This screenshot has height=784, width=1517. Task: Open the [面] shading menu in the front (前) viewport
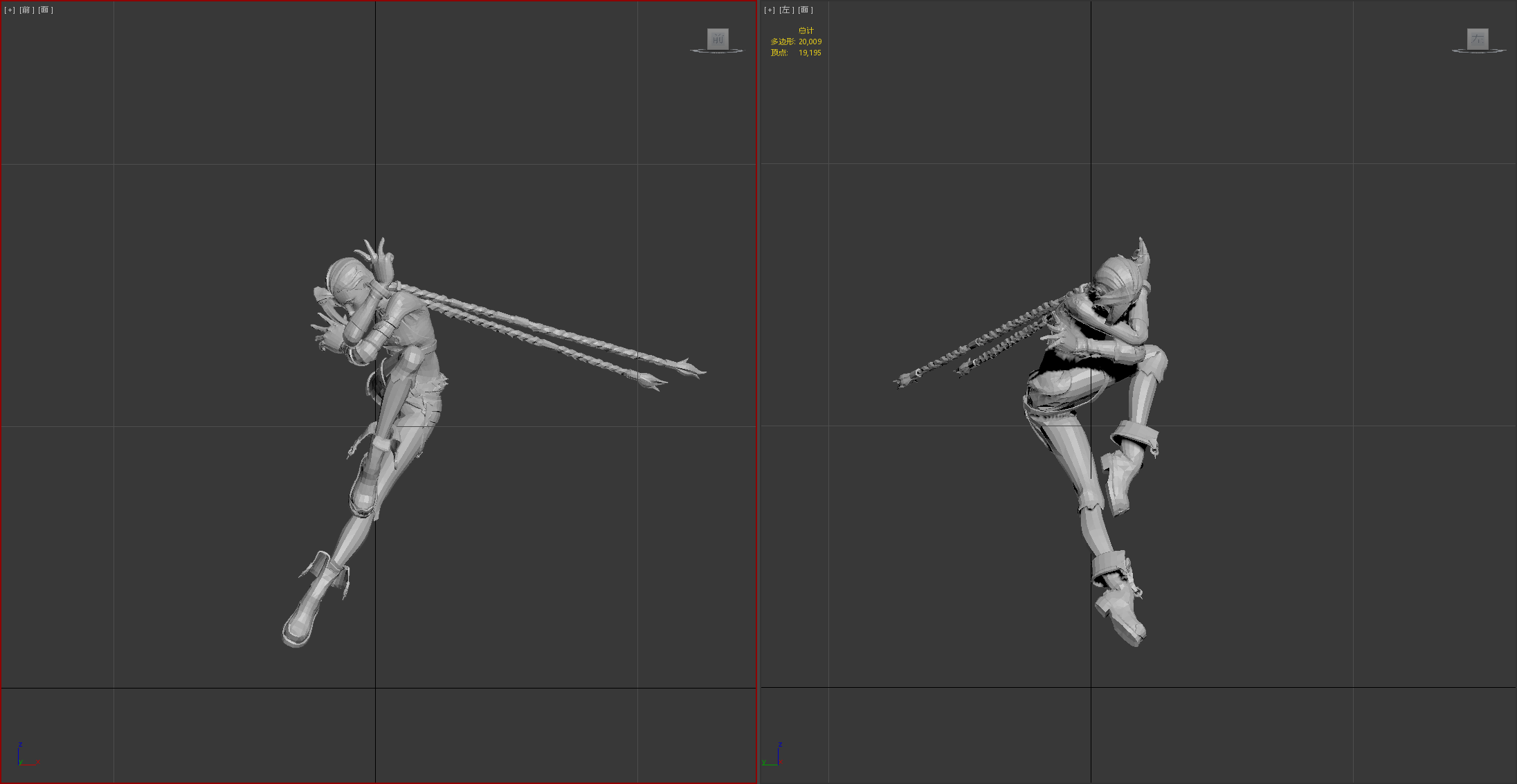(46, 10)
